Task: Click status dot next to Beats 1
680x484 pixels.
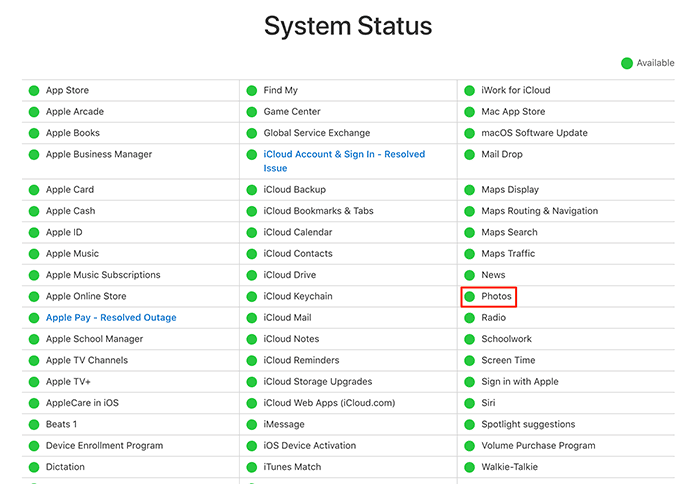Action: (x=34, y=425)
